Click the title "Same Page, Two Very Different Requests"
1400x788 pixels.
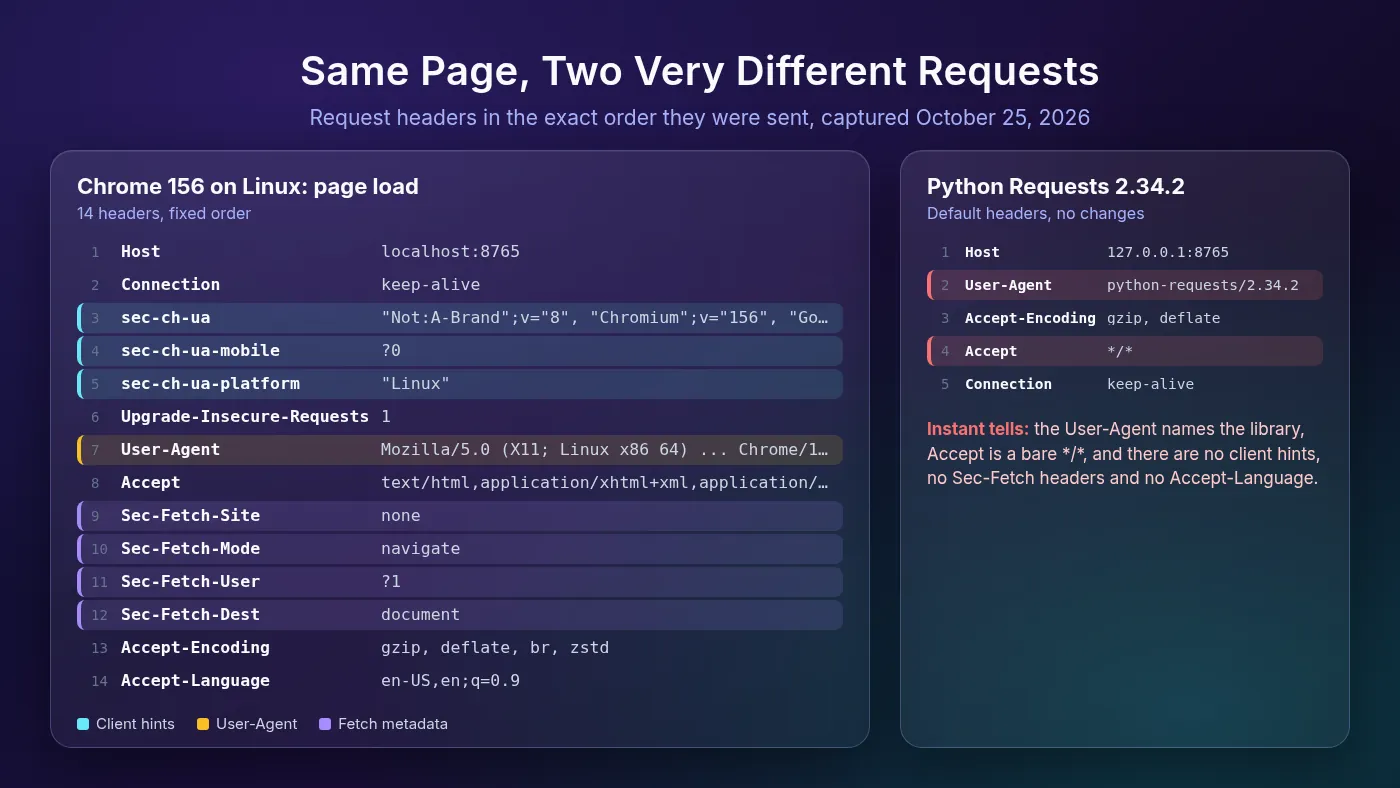tap(700, 72)
